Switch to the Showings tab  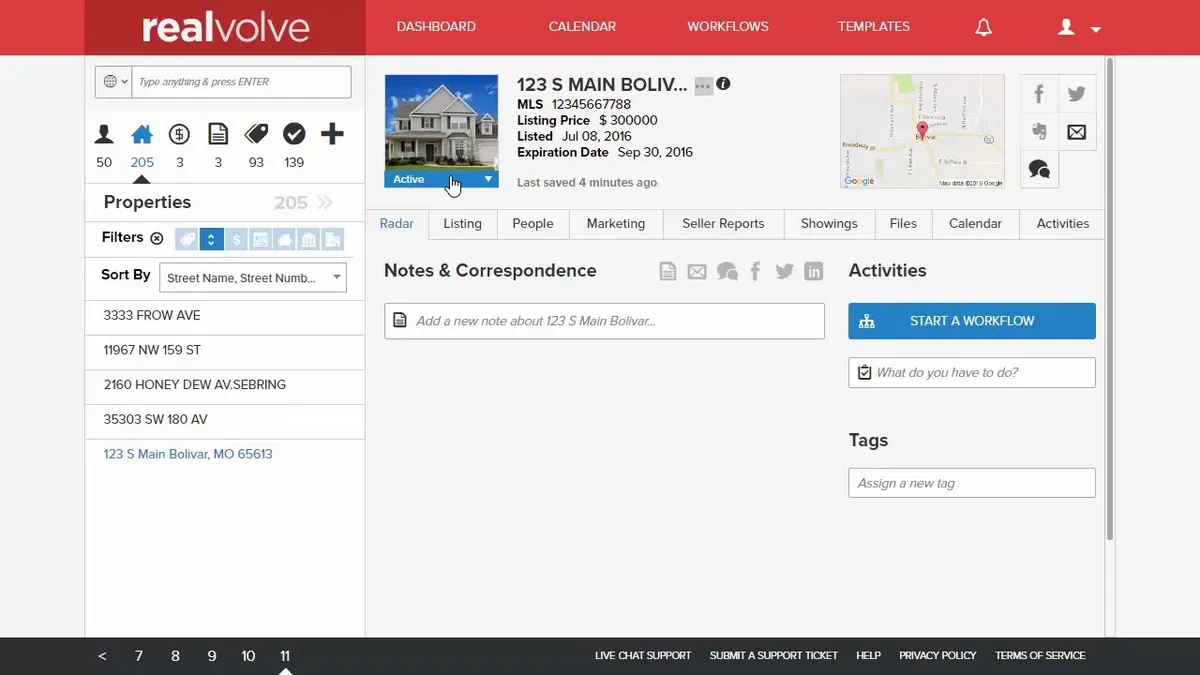tap(829, 224)
